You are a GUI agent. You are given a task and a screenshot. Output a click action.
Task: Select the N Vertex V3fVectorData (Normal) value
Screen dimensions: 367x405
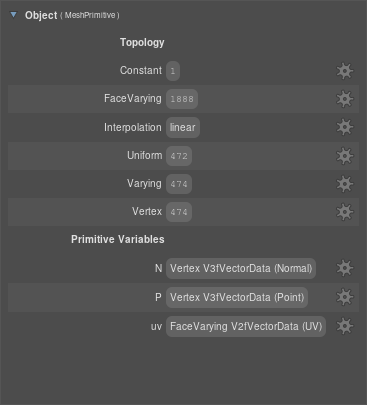[x=241, y=268]
